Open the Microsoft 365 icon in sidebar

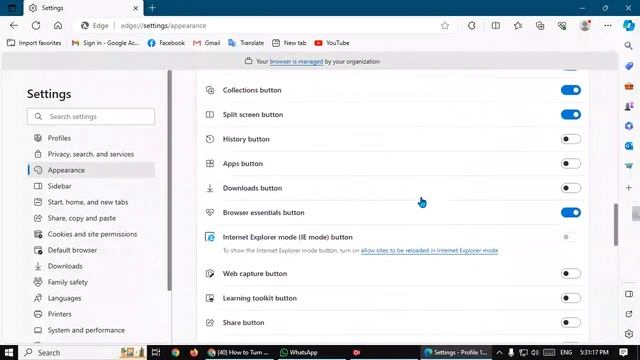coord(629,126)
